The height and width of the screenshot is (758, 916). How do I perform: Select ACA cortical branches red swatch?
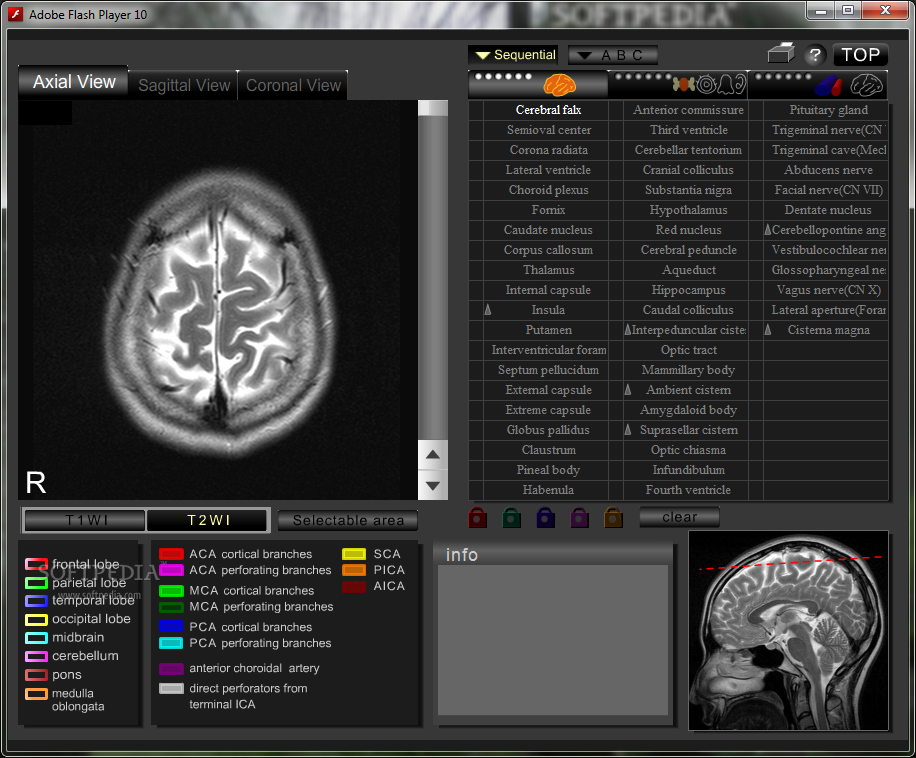tap(171, 554)
